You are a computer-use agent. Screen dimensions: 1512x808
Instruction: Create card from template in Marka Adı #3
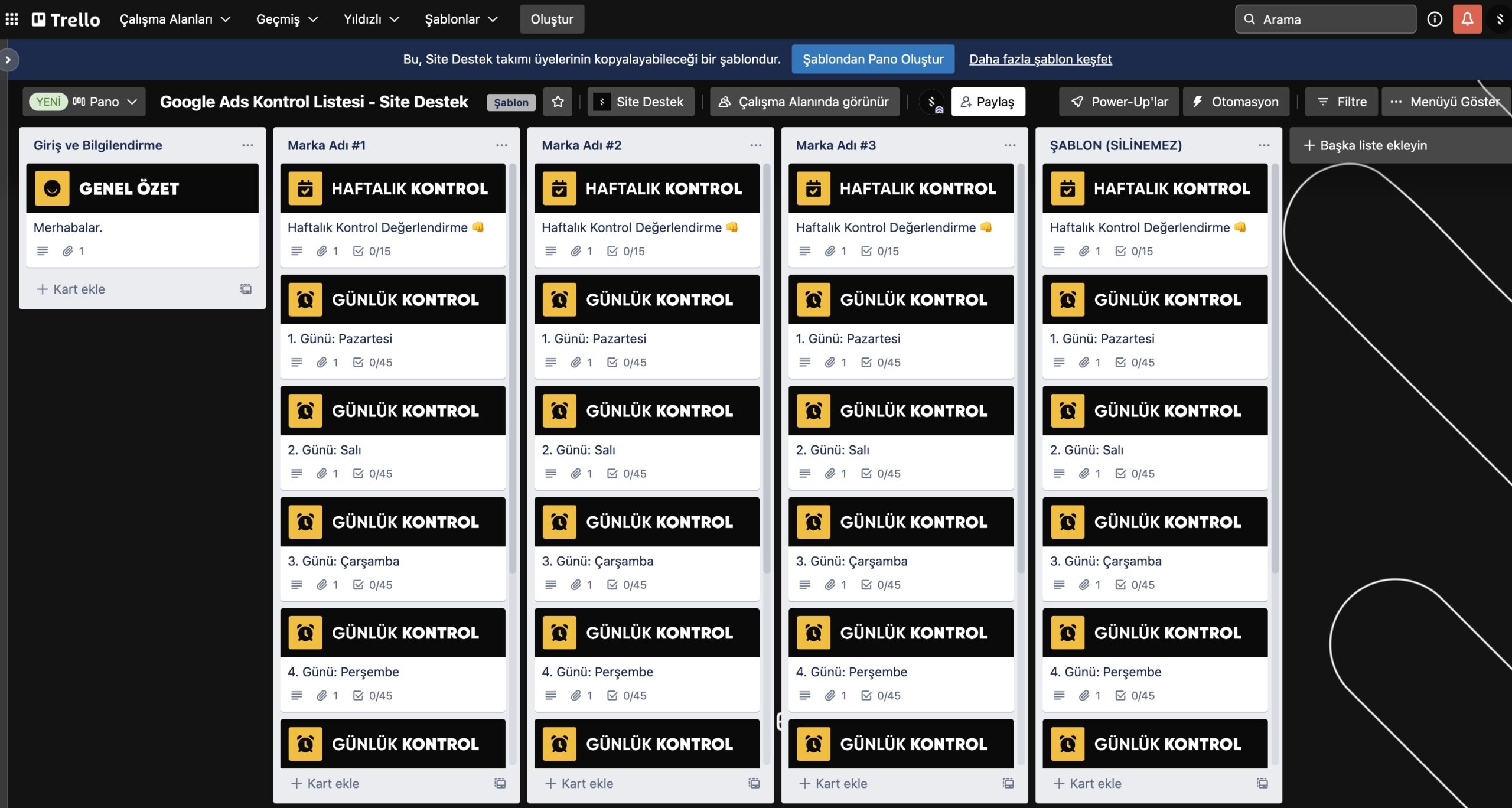tap(1008, 783)
